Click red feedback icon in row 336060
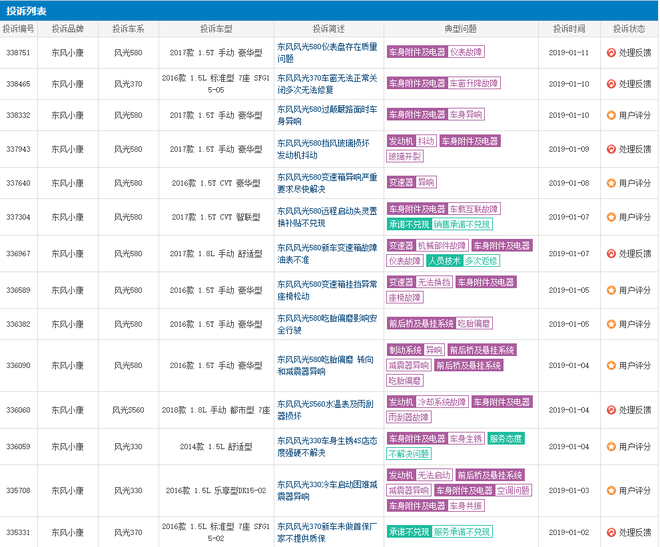Image resolution: width=660 pixels, height=547 pixels. pyautogui.click(x=611, y=410)
